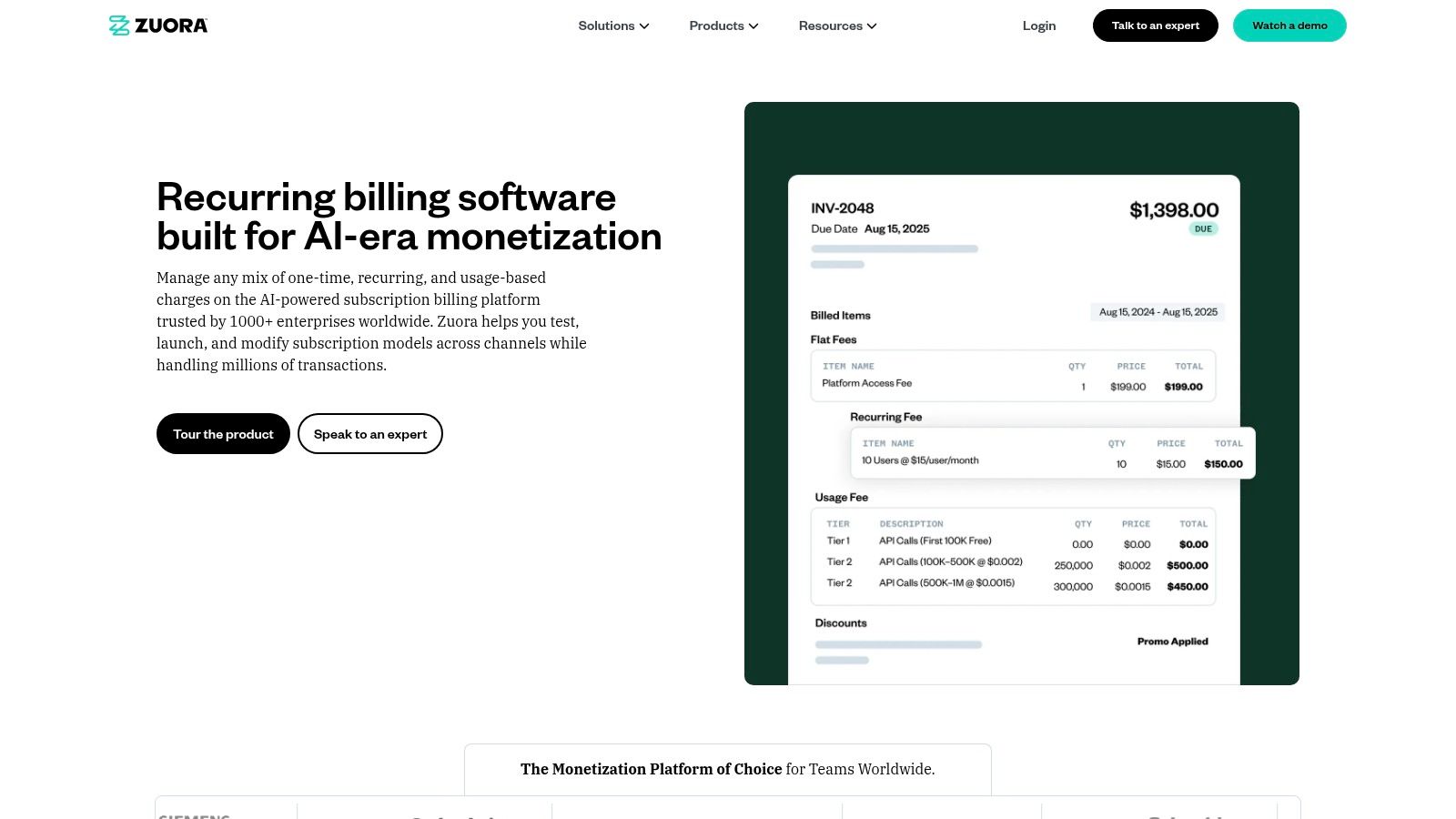Expand the Resources menu chevron
The width and height of the screenshot is (1456, 819).
point(872,26)
